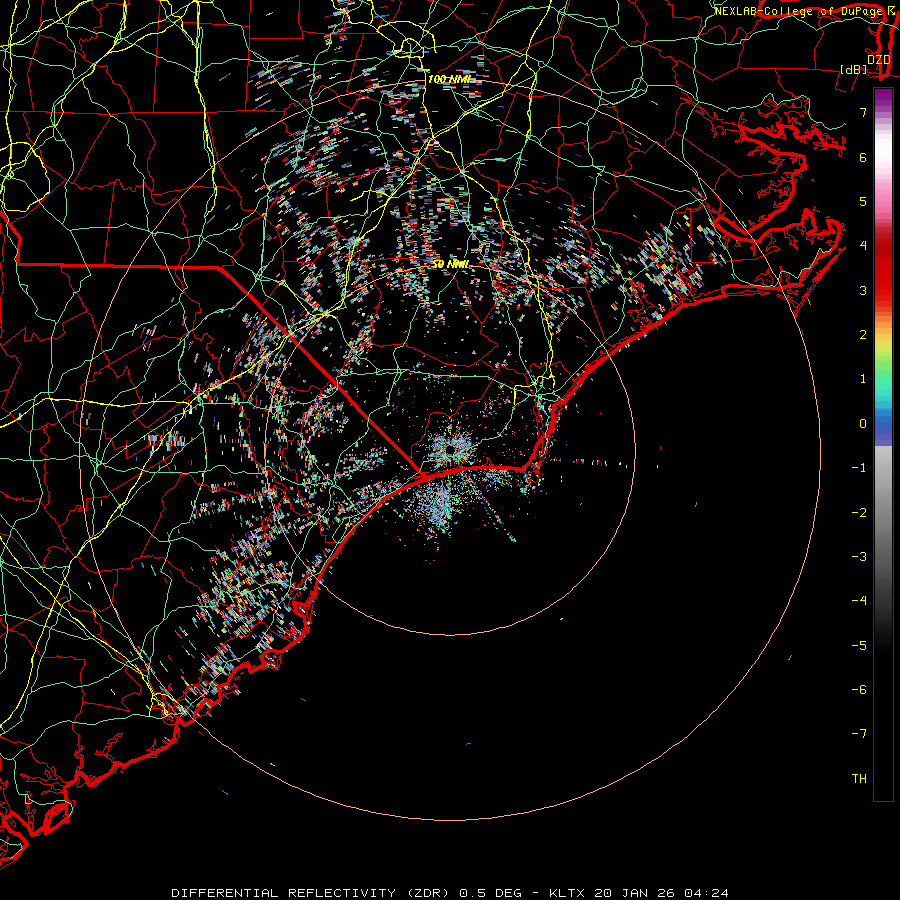Click the Differential Reflectivity KLTX caption text
900x900 pixels.
450,893
